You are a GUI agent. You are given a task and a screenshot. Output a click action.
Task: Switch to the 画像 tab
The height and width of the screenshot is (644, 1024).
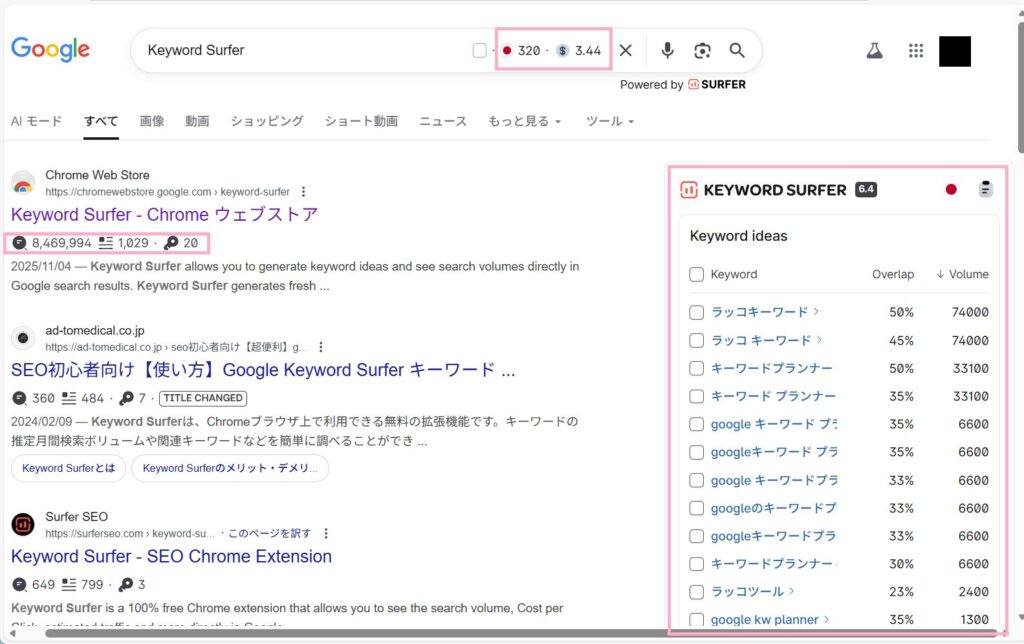[152, 121]
